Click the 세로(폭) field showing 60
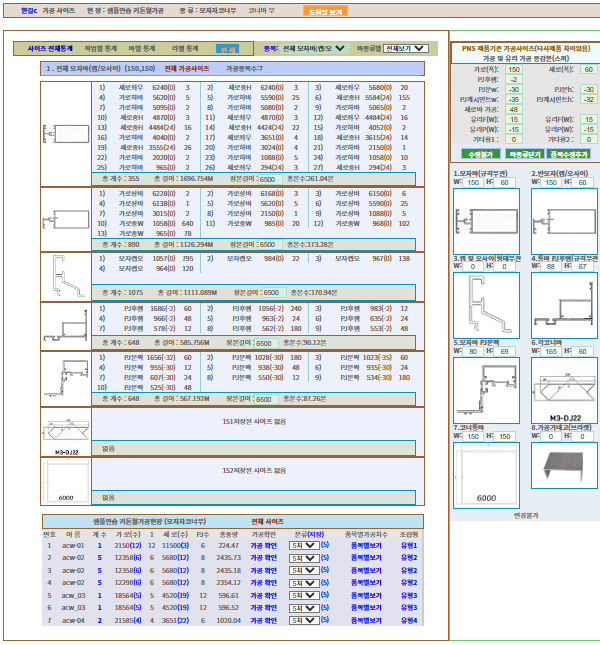 click(x=588, y=70)
